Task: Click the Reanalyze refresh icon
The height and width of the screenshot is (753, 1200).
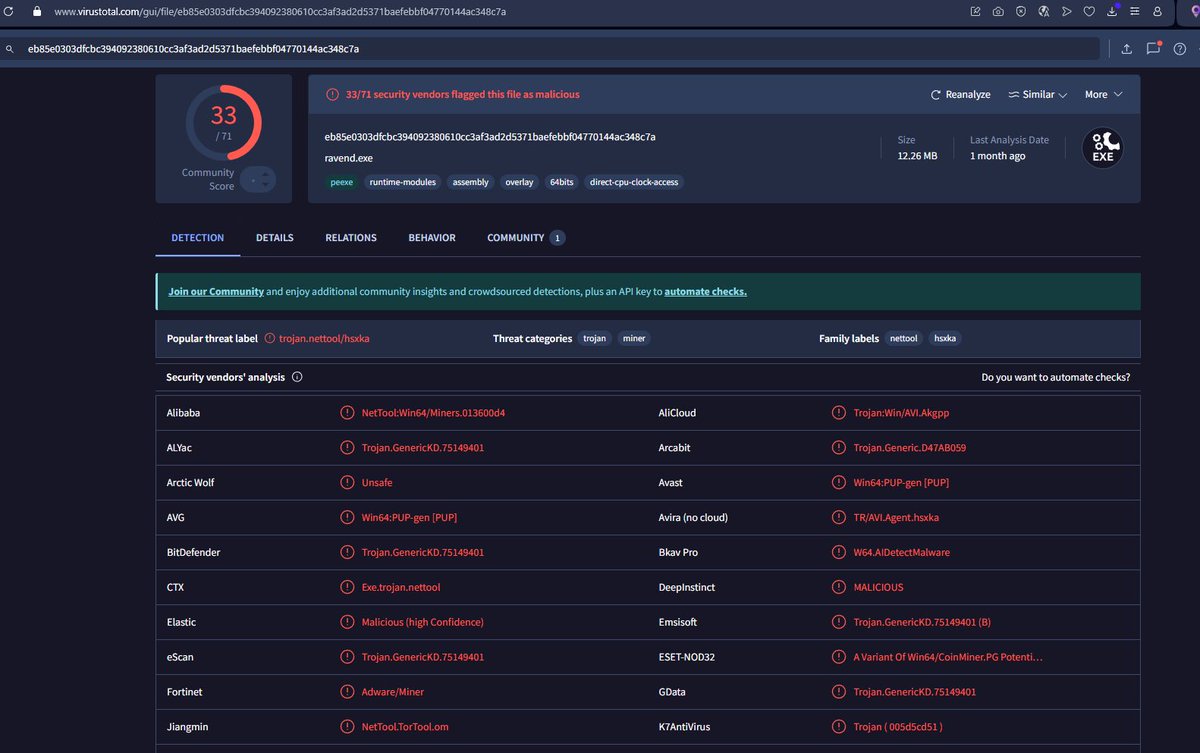Action: click(936, 95)
